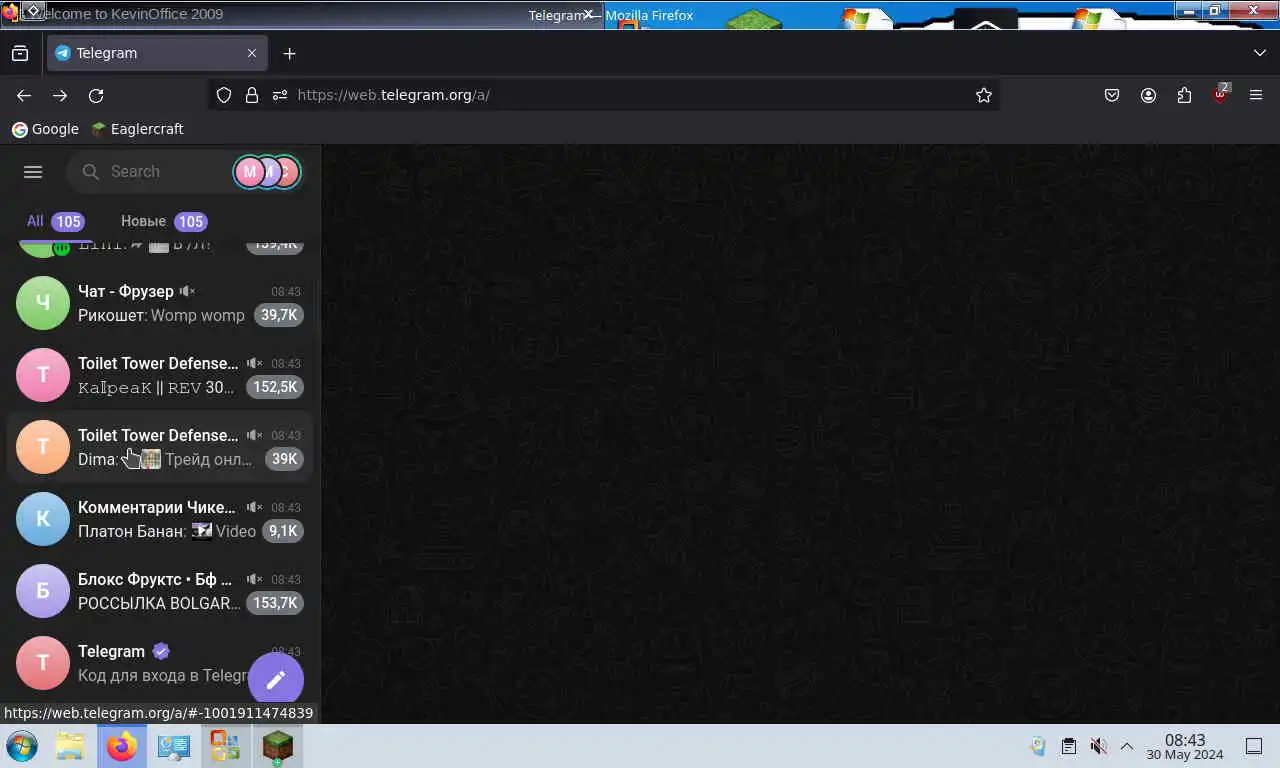Bookmark this page with the star
The image size is (1280, 768).
coord(984,95)
